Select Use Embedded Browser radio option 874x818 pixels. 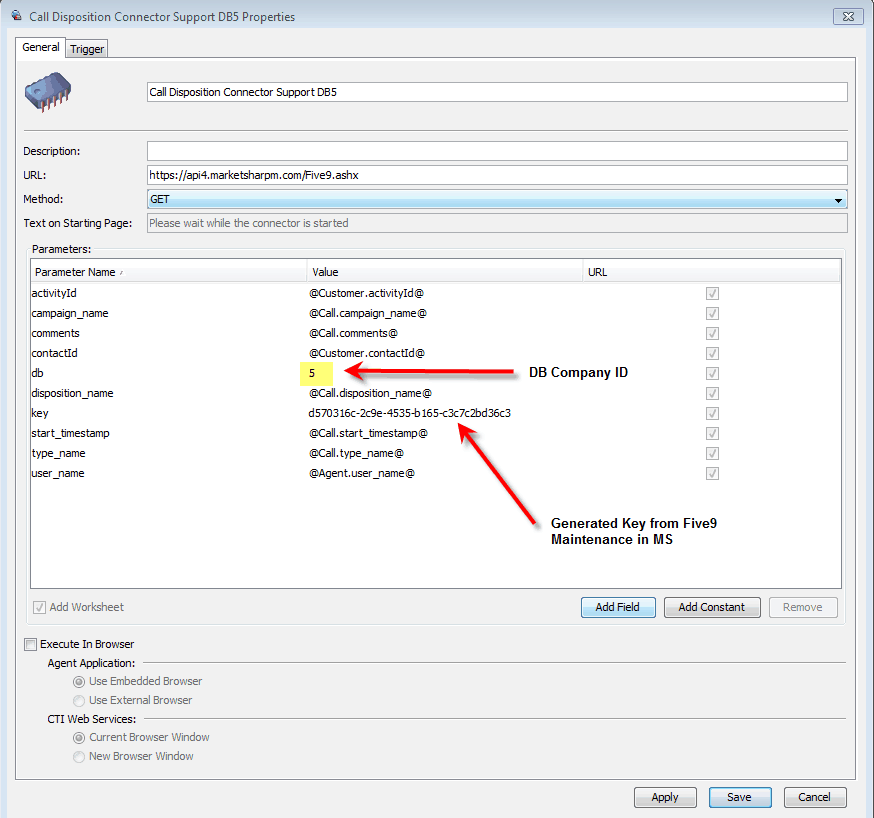point(79,682)
